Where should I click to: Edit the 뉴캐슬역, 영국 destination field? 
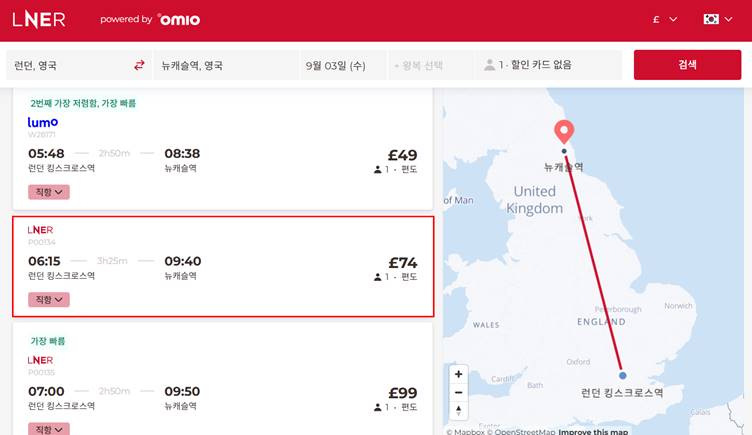coord(225,65)
